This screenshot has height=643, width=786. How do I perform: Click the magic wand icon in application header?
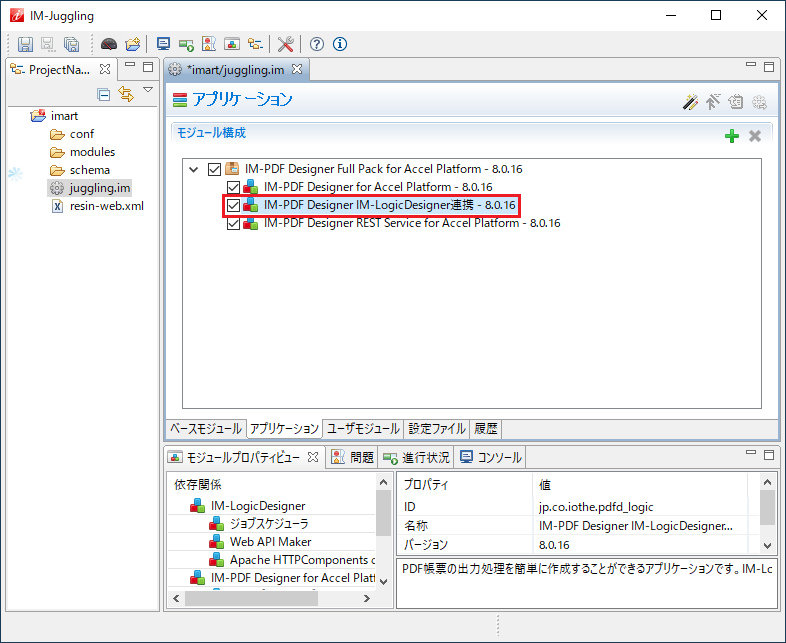pyautogui.click(x=690, y=102)
